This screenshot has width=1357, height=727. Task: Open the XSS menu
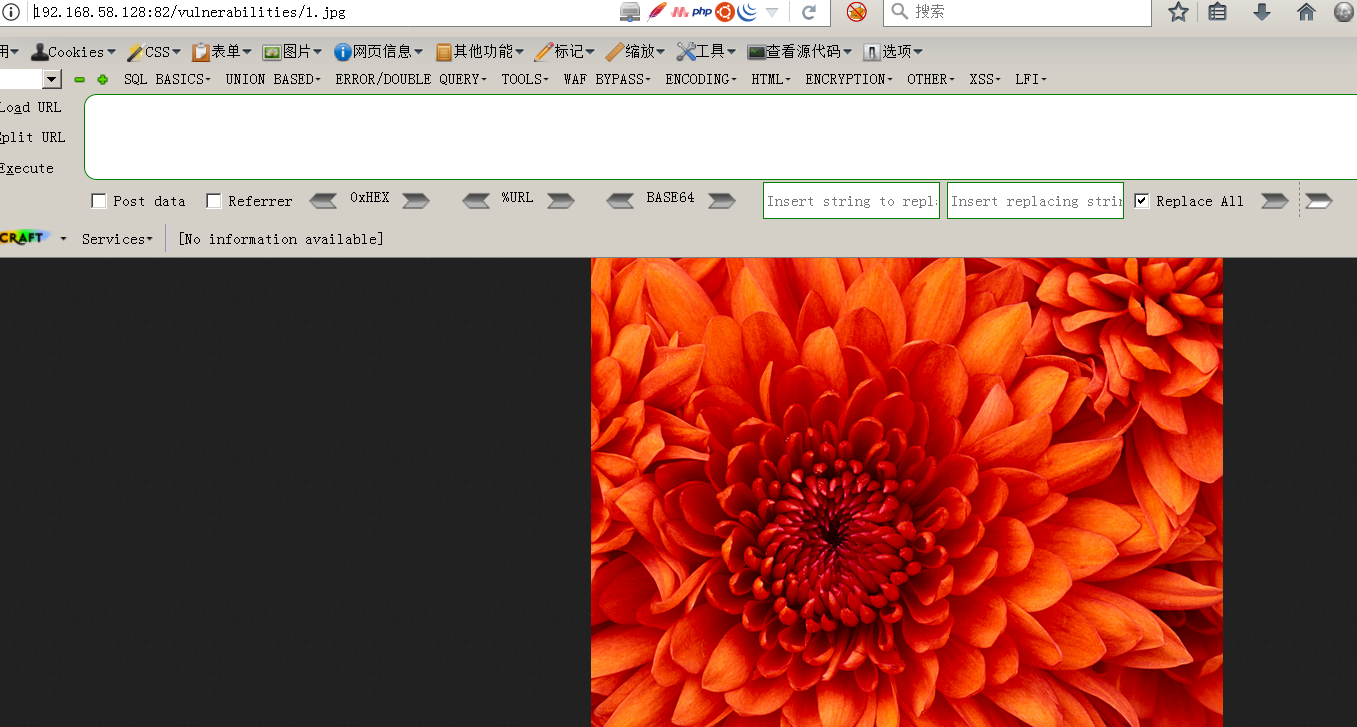coord(985,79)
